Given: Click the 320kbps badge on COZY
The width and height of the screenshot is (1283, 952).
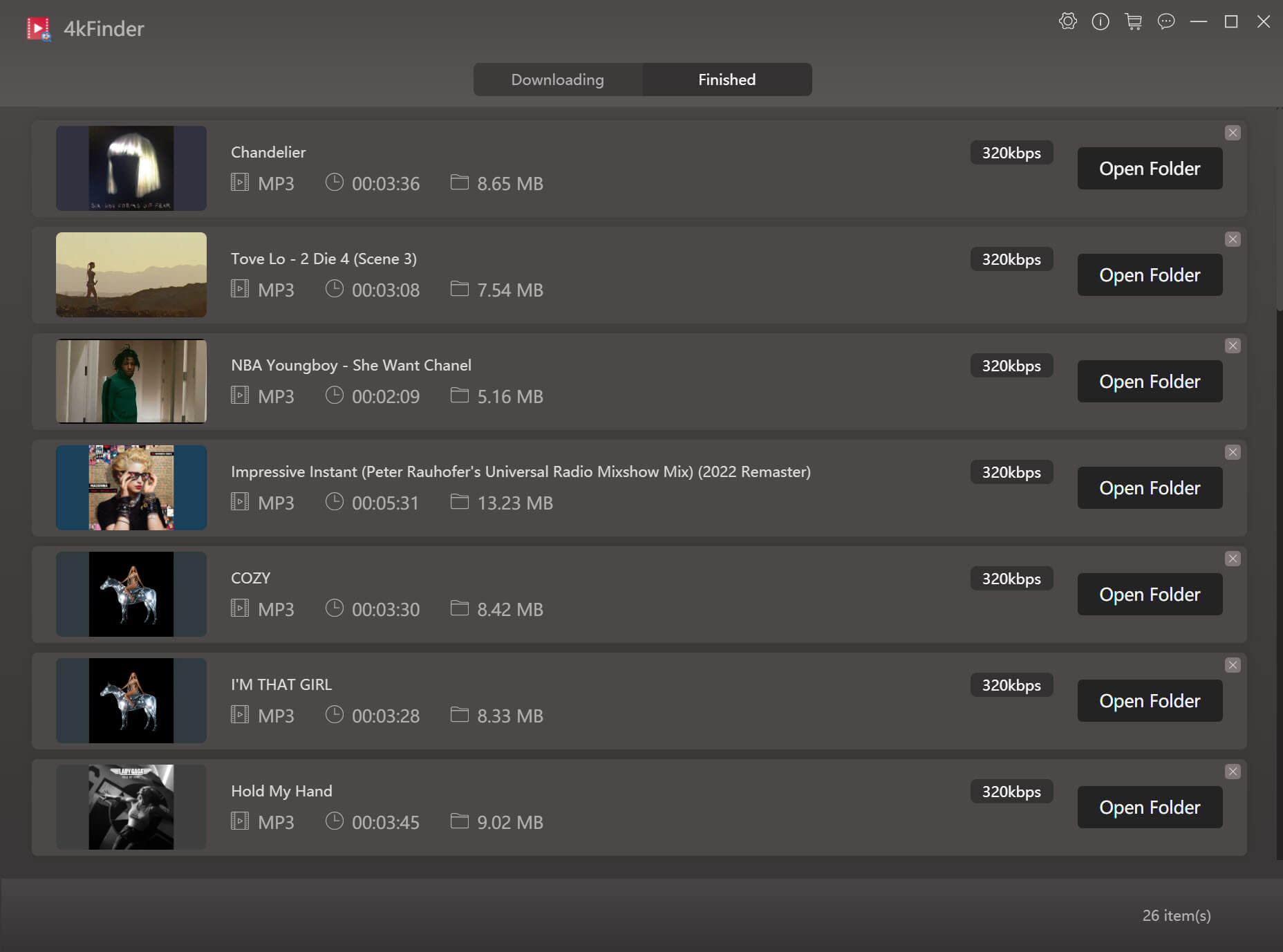Looking at the screenshot, I should tap(1011, 579).
